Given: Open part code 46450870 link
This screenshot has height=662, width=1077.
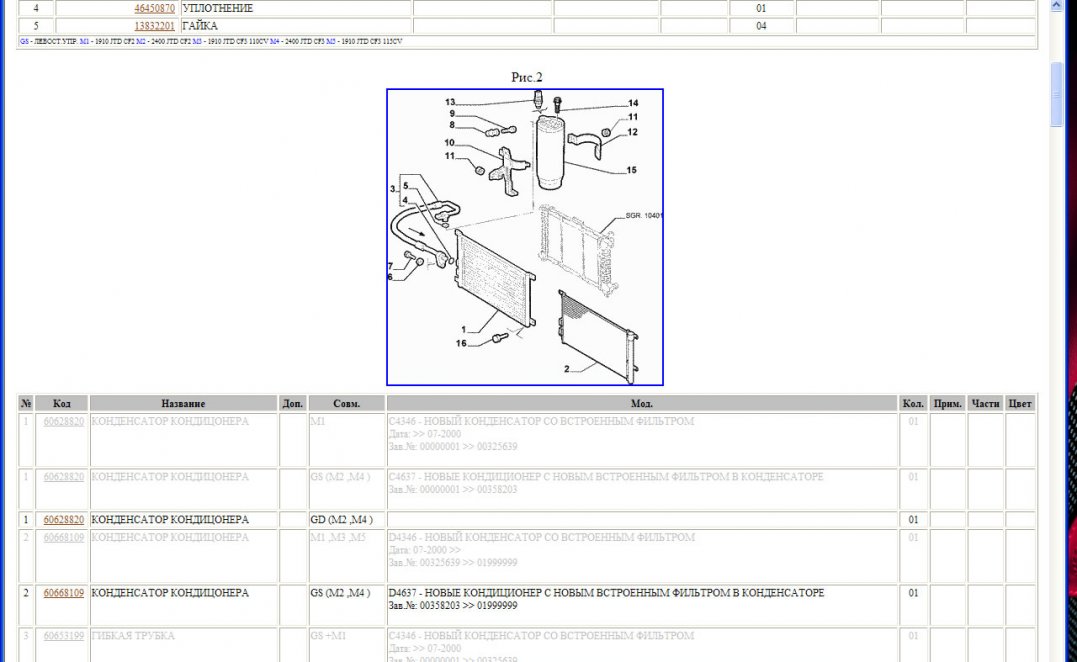Looking at the screenshot, I should click(x=154, y=8).
